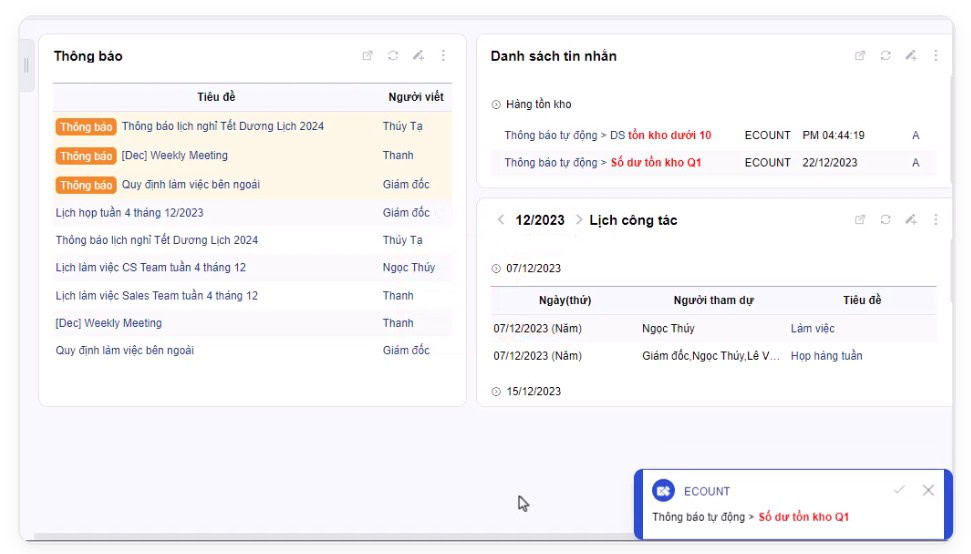Click the PM 04:44:19 timestamp
The height and width of the screenshot is (554, 971).
834,136
